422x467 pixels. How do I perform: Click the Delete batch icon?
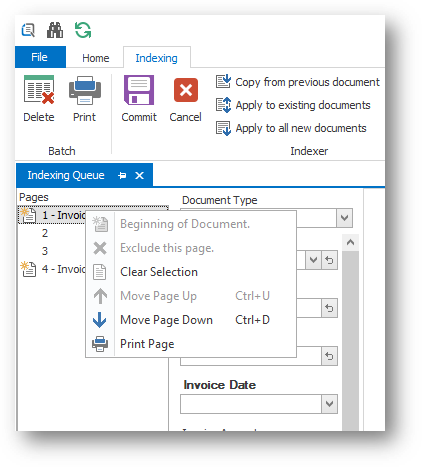39,89
